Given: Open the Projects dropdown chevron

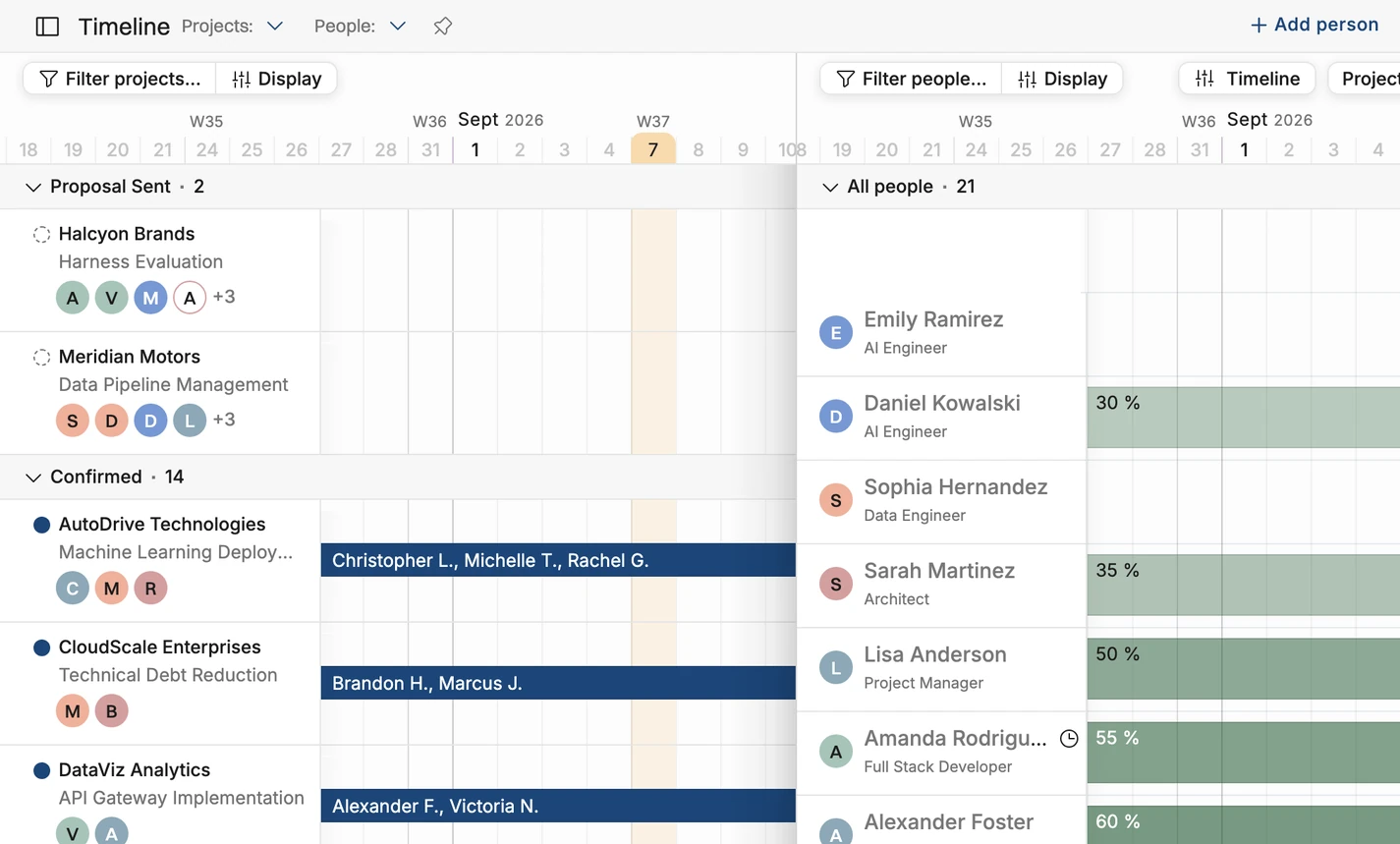Looking at the screenshot, I should pyautogui.click(x=275, y=27).
